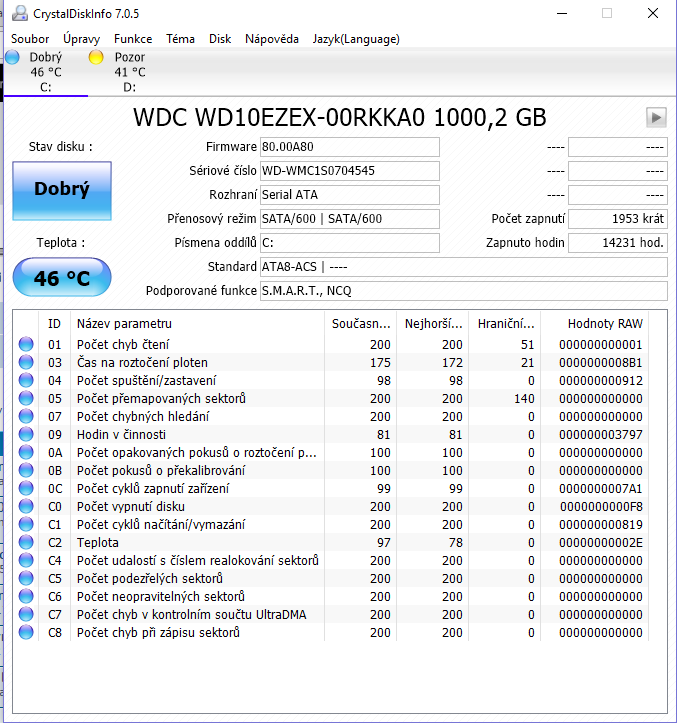Click RAW value 0000000007A1
The height and width of the screenshot is (723, 677).
(600, 488)
